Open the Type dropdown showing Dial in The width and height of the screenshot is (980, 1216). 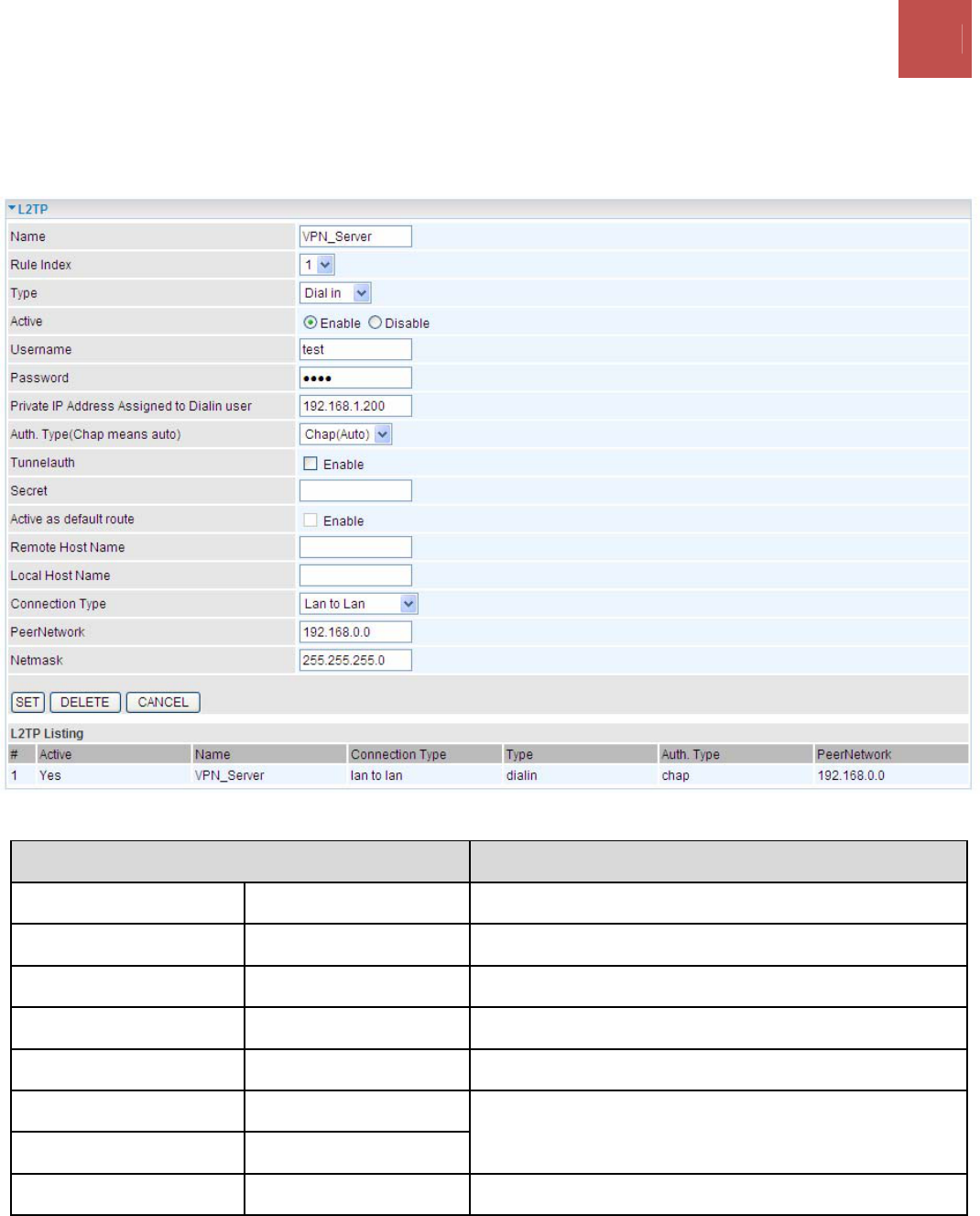(335, 293)
